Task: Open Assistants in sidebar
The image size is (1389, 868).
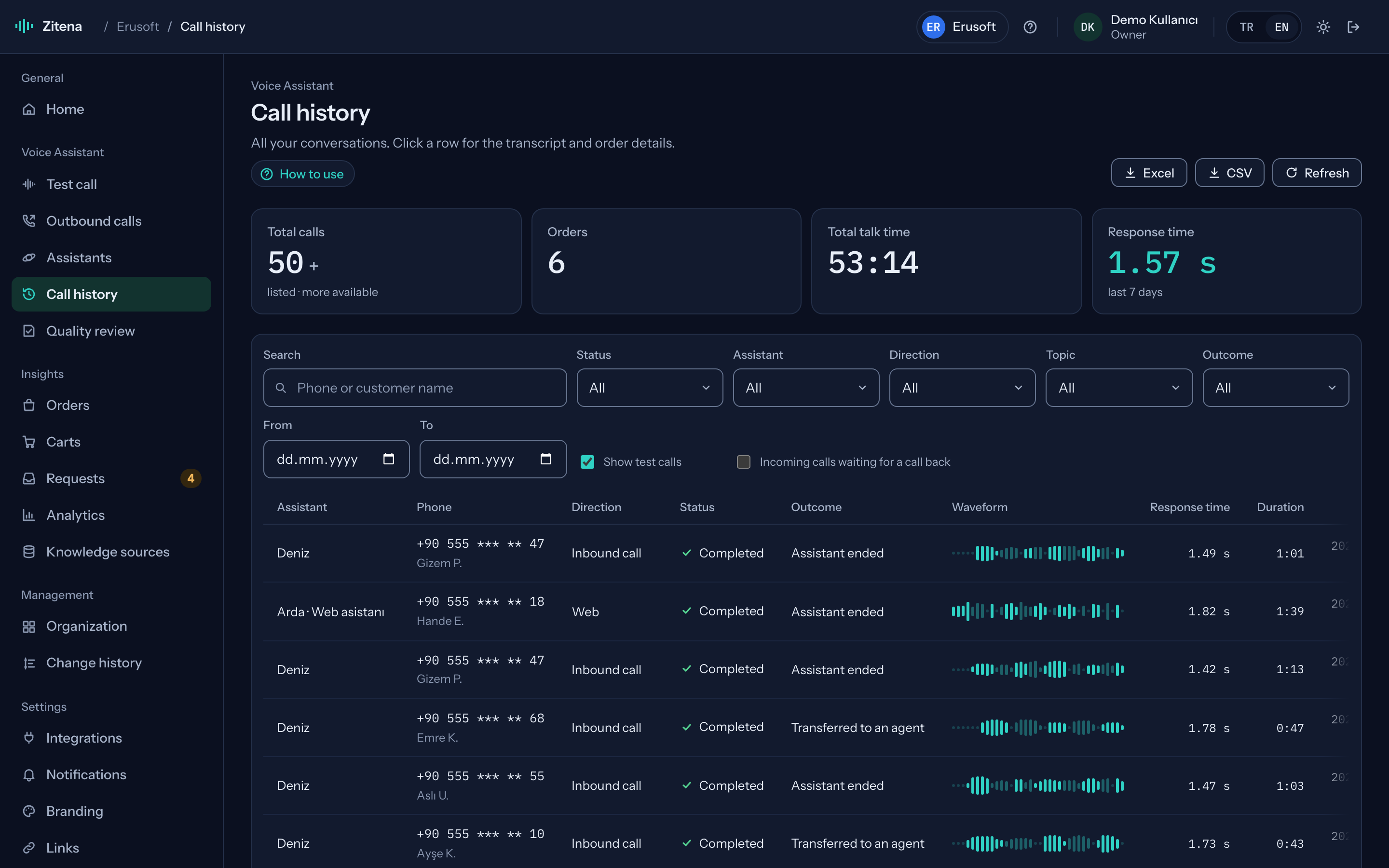Action: tap(111, 258)
